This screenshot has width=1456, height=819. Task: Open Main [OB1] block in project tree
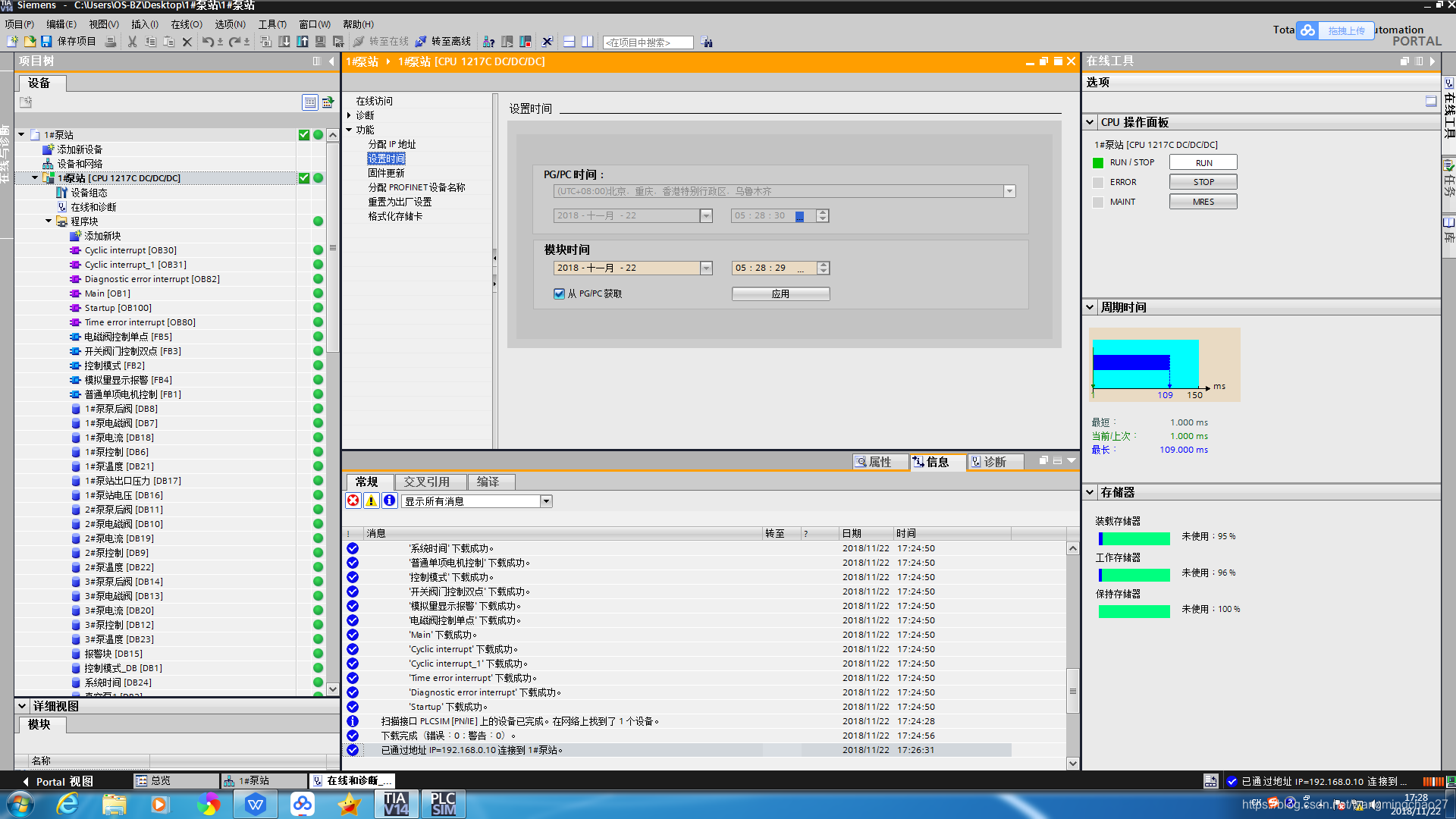[107, 293]
